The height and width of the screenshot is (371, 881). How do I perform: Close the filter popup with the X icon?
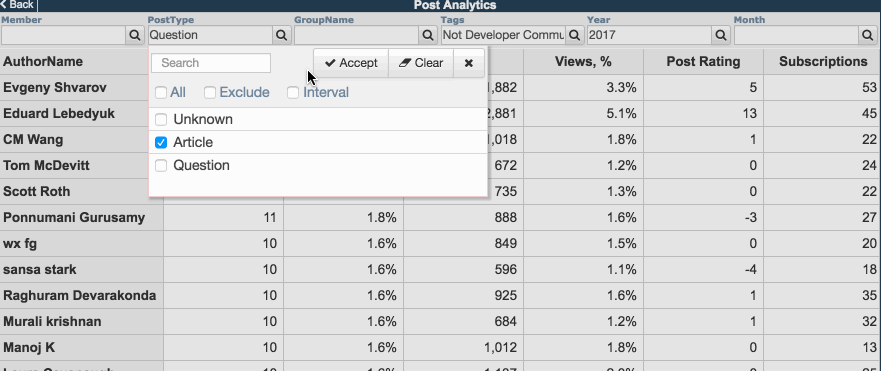tap(469, 63)
